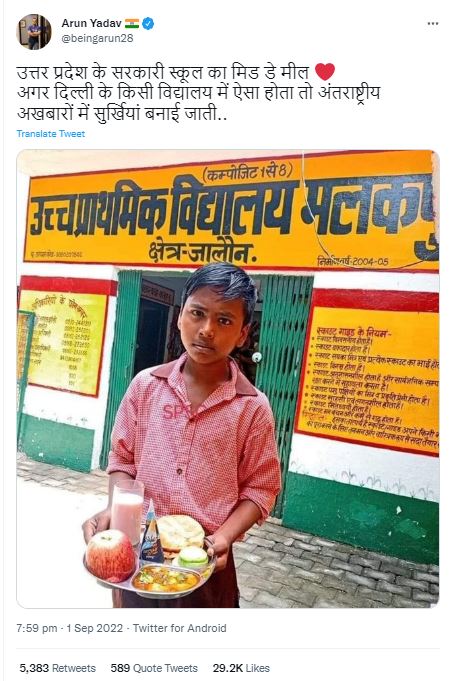This screenshot has height=681, width=449.
Task: Open the Arun Yadav display name
Action: tap(91, 23)
